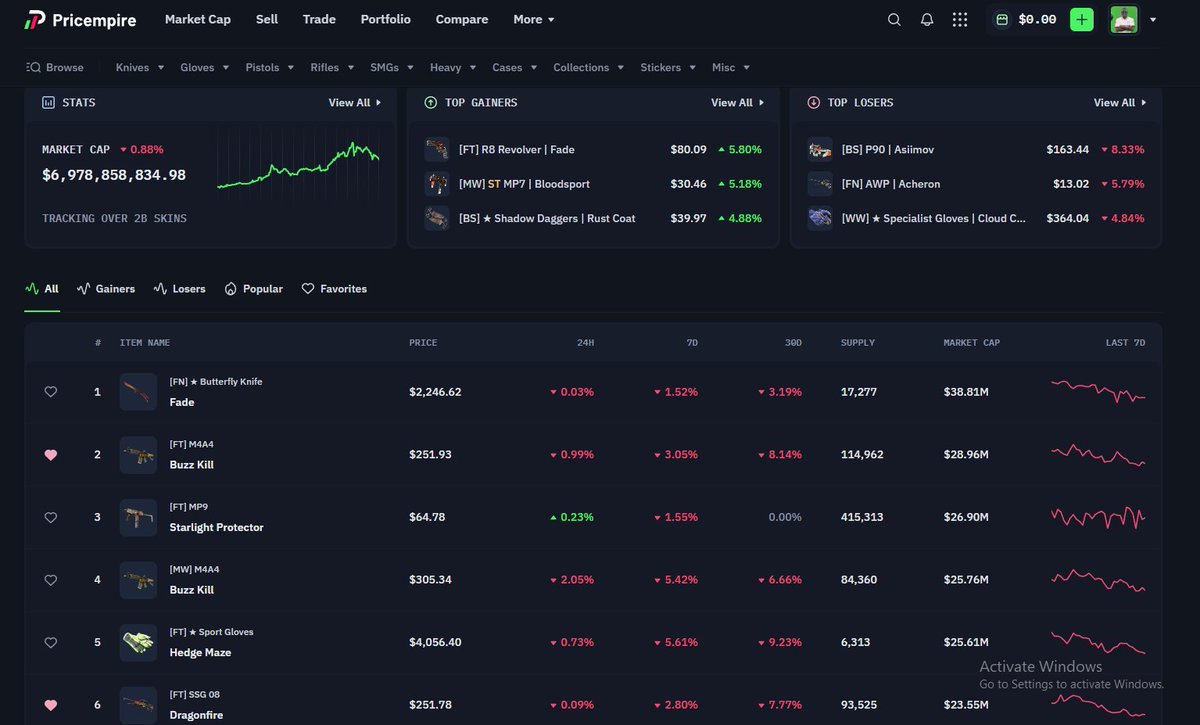
Task: Click the market cap line chart
Action: 298,165
